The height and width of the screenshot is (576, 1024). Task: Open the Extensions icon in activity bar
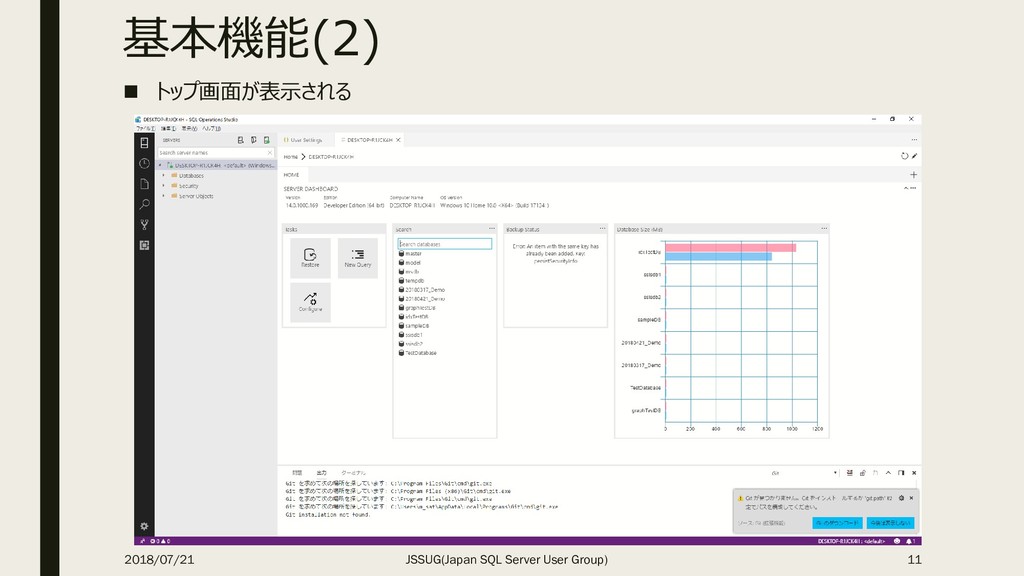[x=144, y=245]
